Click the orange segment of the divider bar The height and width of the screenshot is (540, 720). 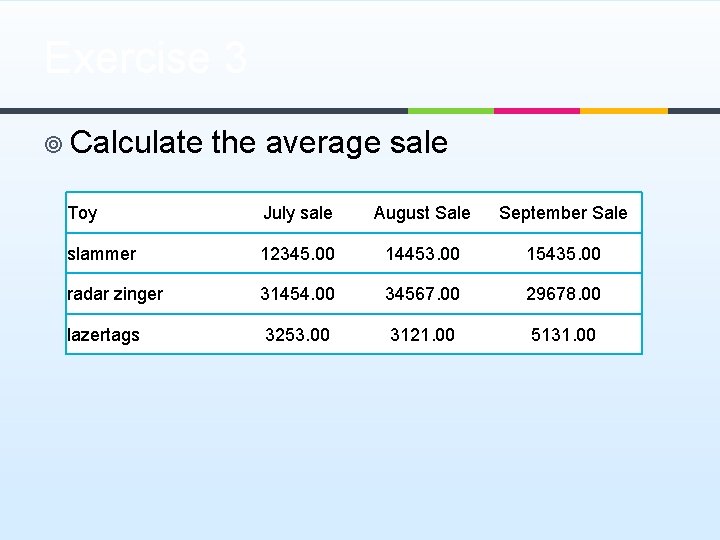tap(624, 110)
